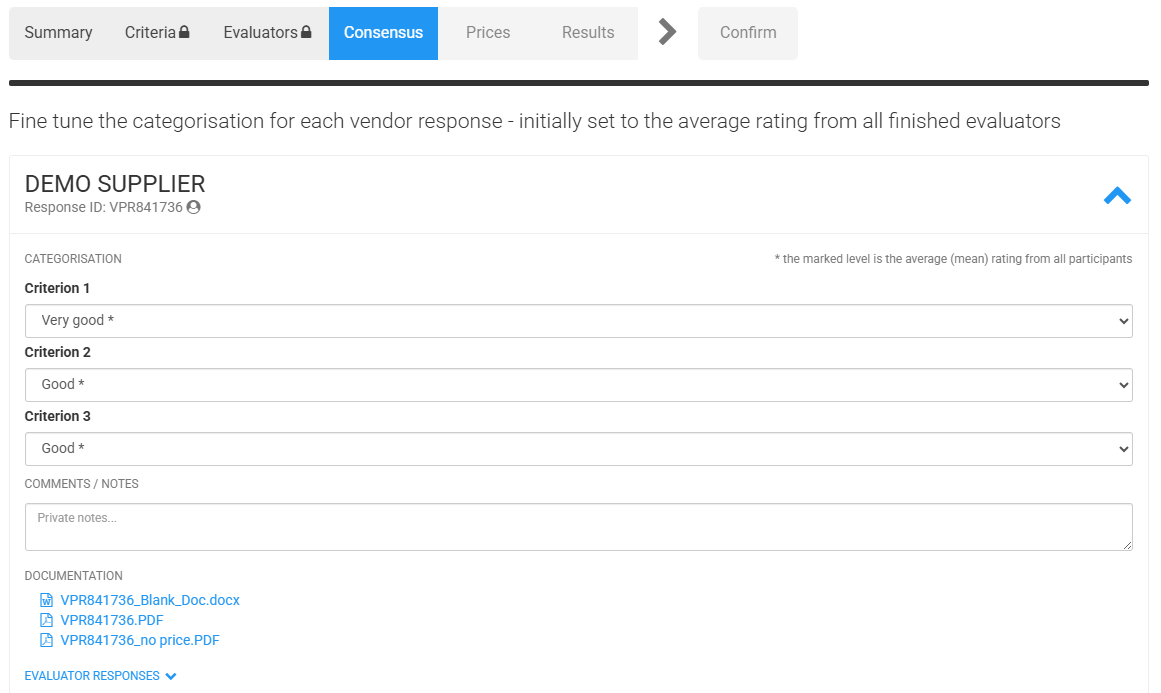Switch to the Prices tab
This screenshot has height=693, width=1161.
point(488,33)
